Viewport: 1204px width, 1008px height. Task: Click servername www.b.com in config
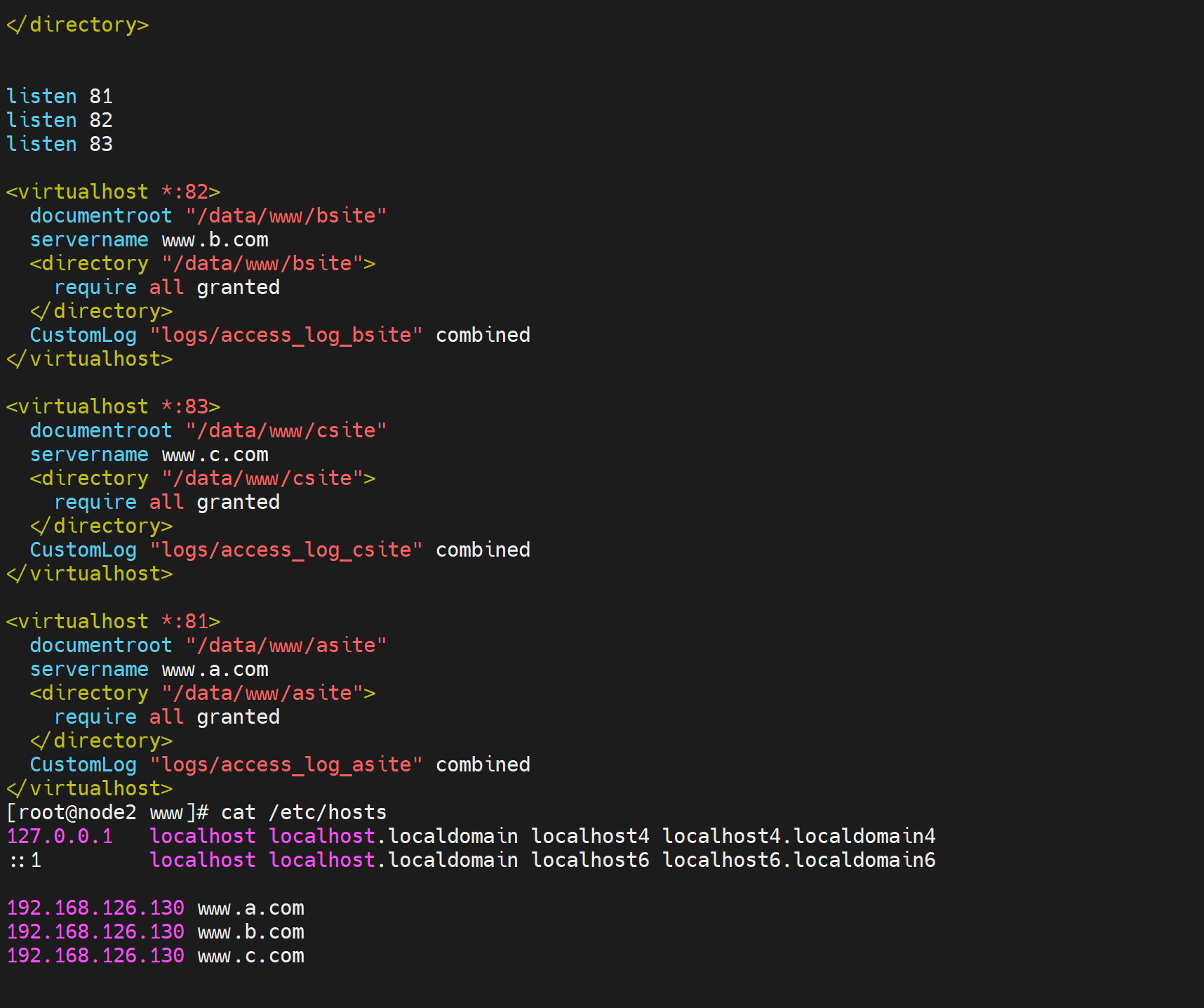coord(149,240)
